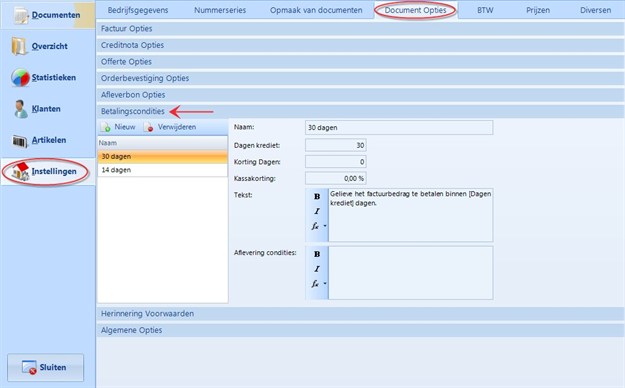
Task: Select the 14 dagen list row
Action: [162, 170]
